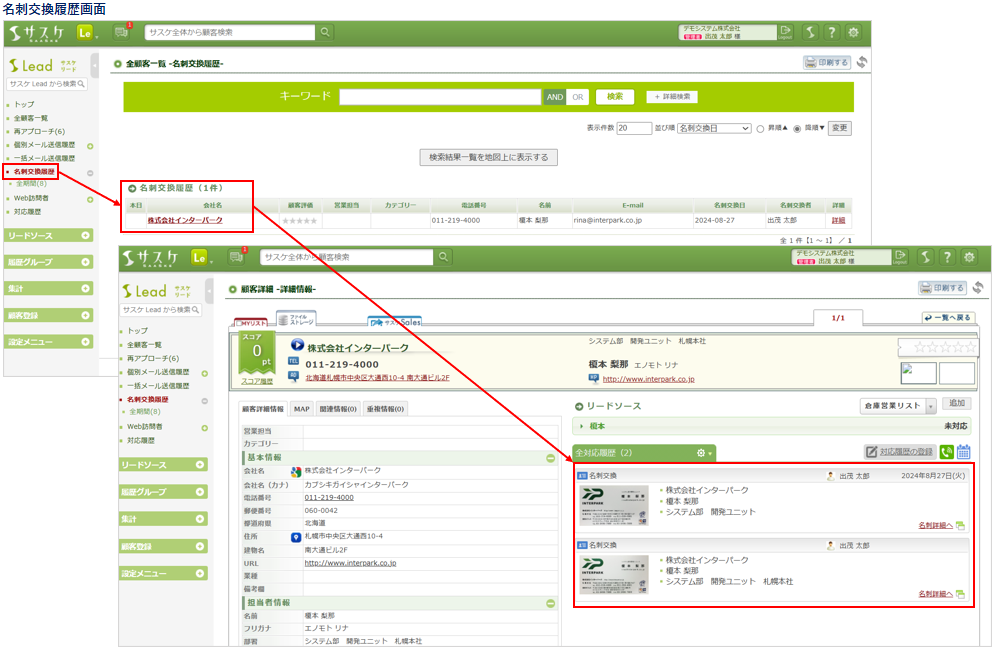The width and height of the screenshot is (994, 649).
Task: Click TEL icon next to 011-219-4000
Action: click(x=293, y=361)
